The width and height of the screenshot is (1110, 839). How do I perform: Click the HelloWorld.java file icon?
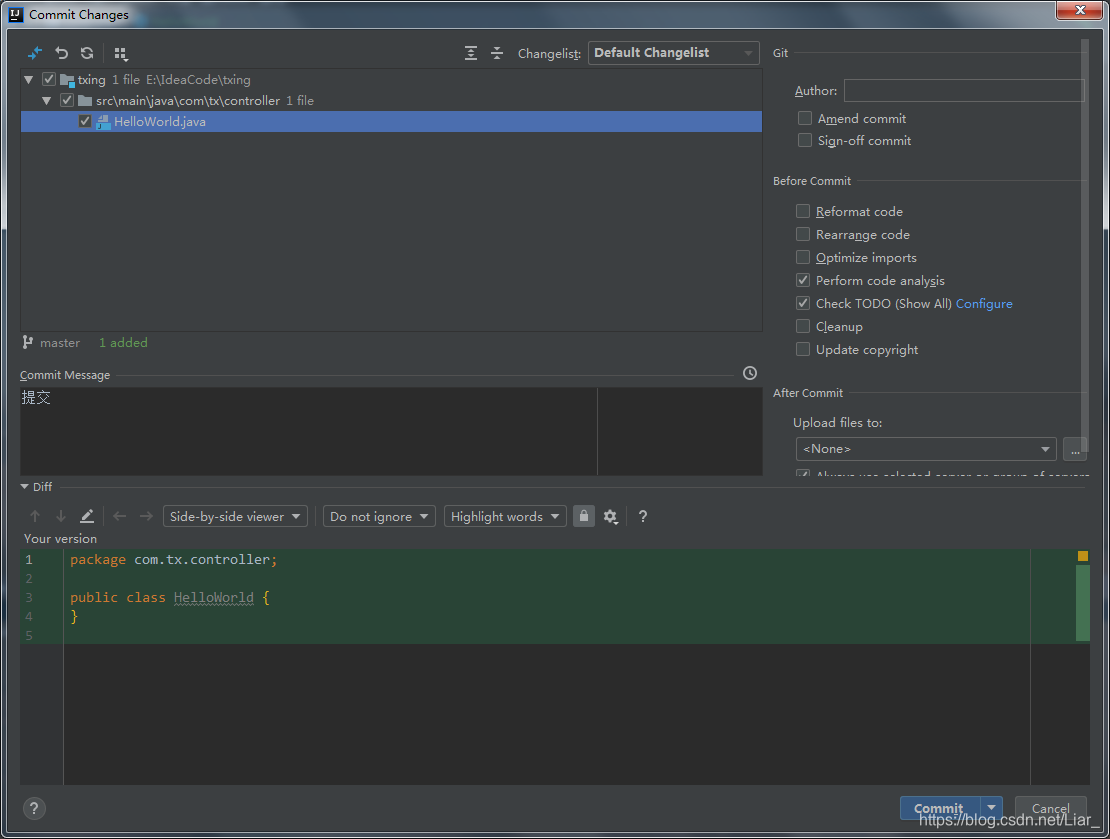103,122
